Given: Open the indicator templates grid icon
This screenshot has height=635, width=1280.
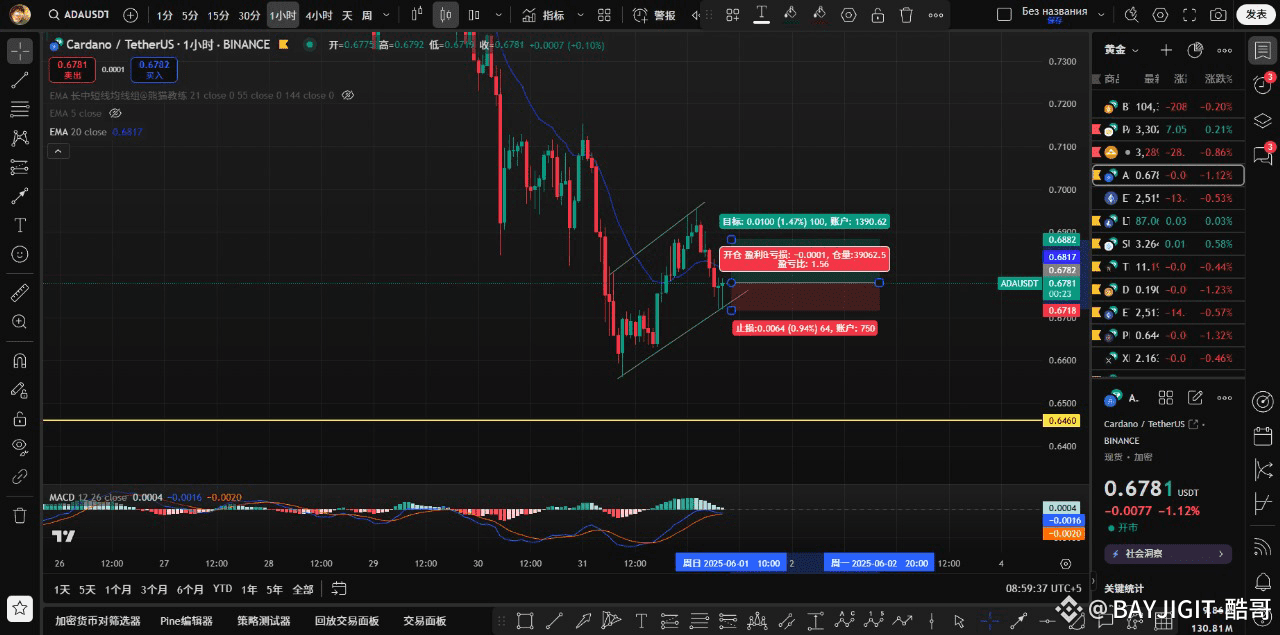Looking at the screenshot, I should click(604, 15).
